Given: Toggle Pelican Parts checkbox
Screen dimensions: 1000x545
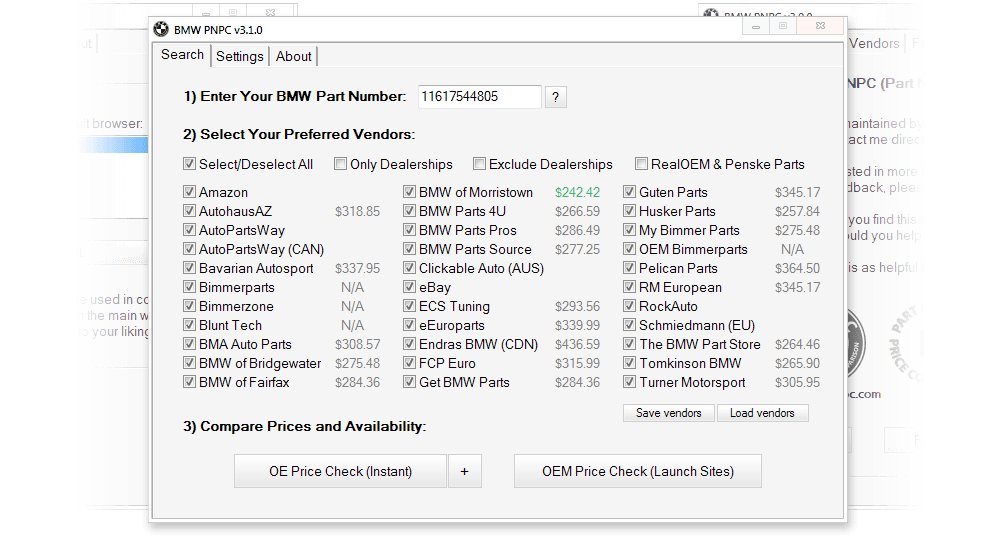Looking at the screenshot, I should pyautogui.click(x=629, y=268).
